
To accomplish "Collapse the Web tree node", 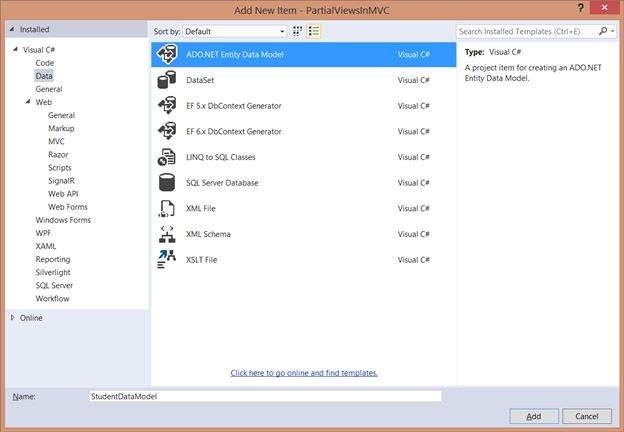I will click(28, 102).
